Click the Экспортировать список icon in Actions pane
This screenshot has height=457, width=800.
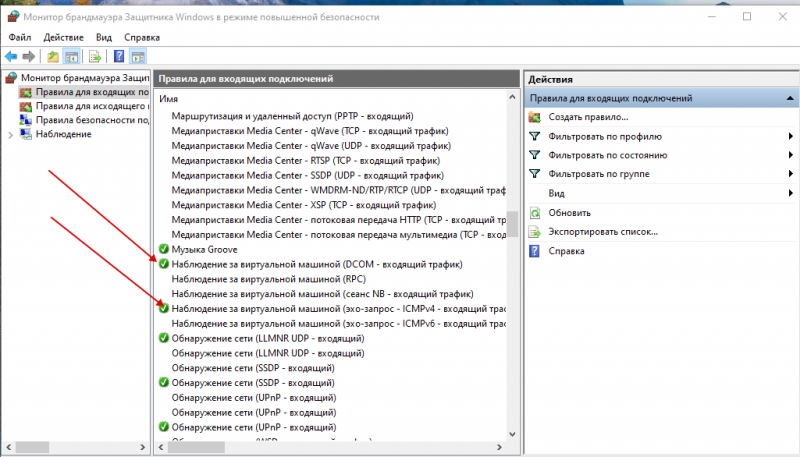click(535, 231)
